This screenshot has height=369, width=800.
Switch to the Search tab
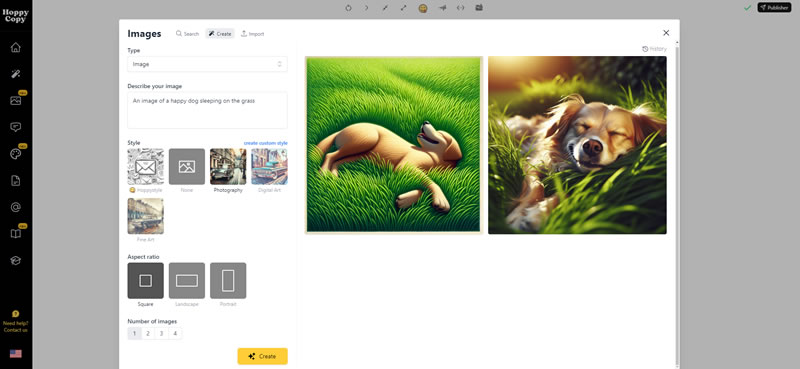[x=187, y=34]
